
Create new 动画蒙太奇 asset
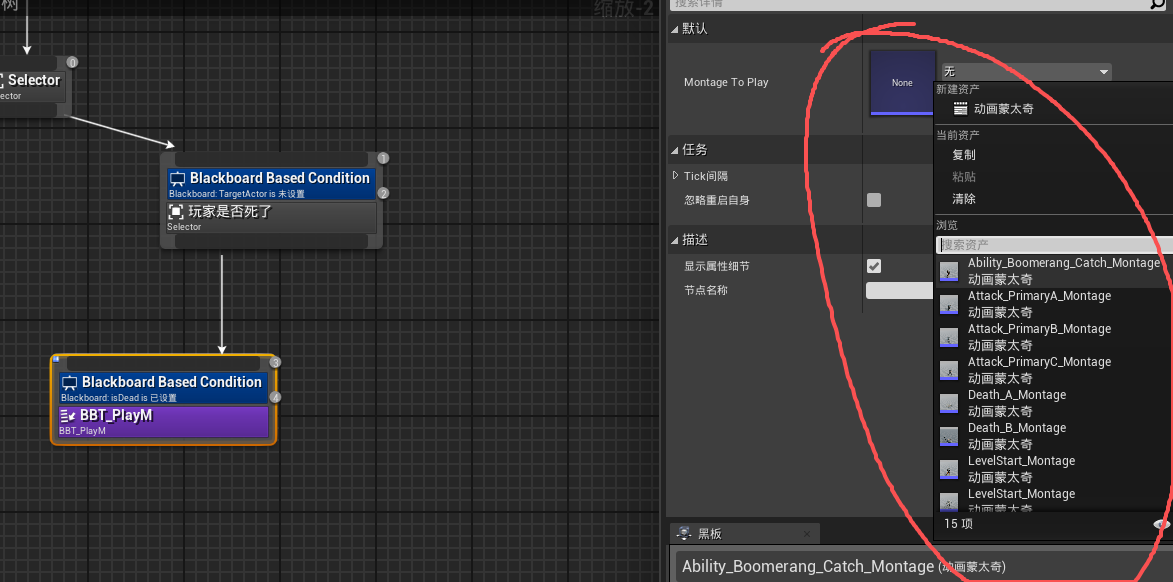coord(1003,108)
